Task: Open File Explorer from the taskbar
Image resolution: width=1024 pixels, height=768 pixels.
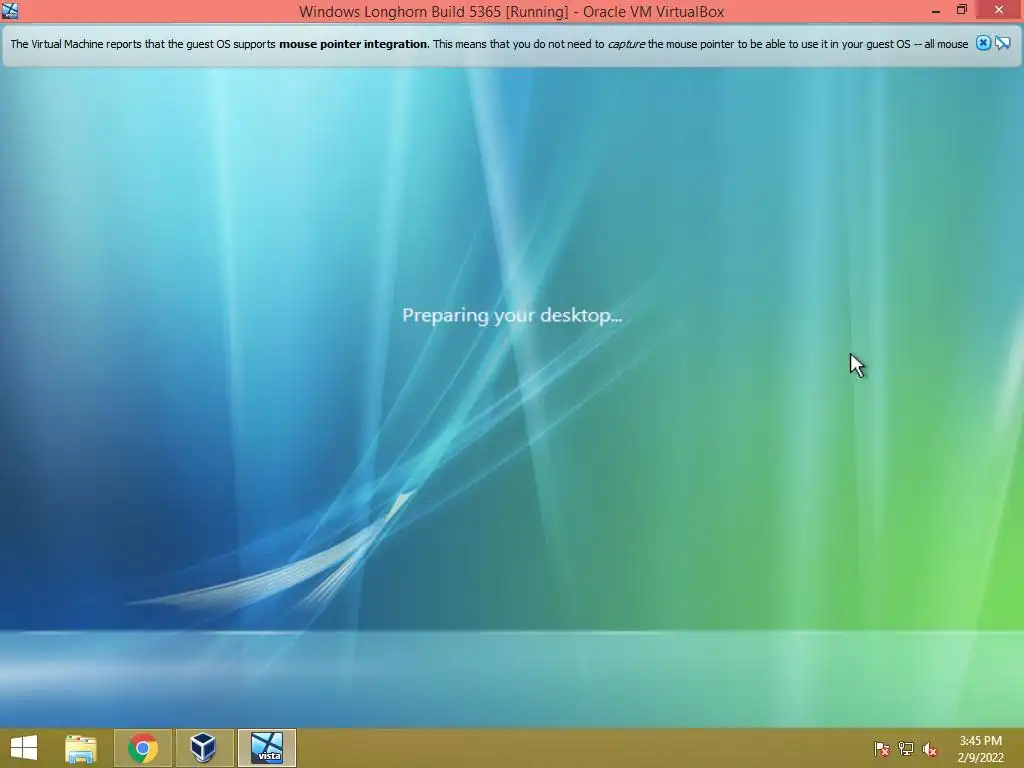Action: (x=81, y=748)
